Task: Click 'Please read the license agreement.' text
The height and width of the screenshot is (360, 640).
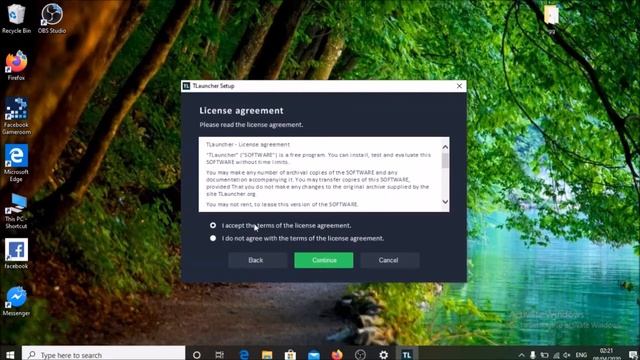Action: (x=251, y=124)
